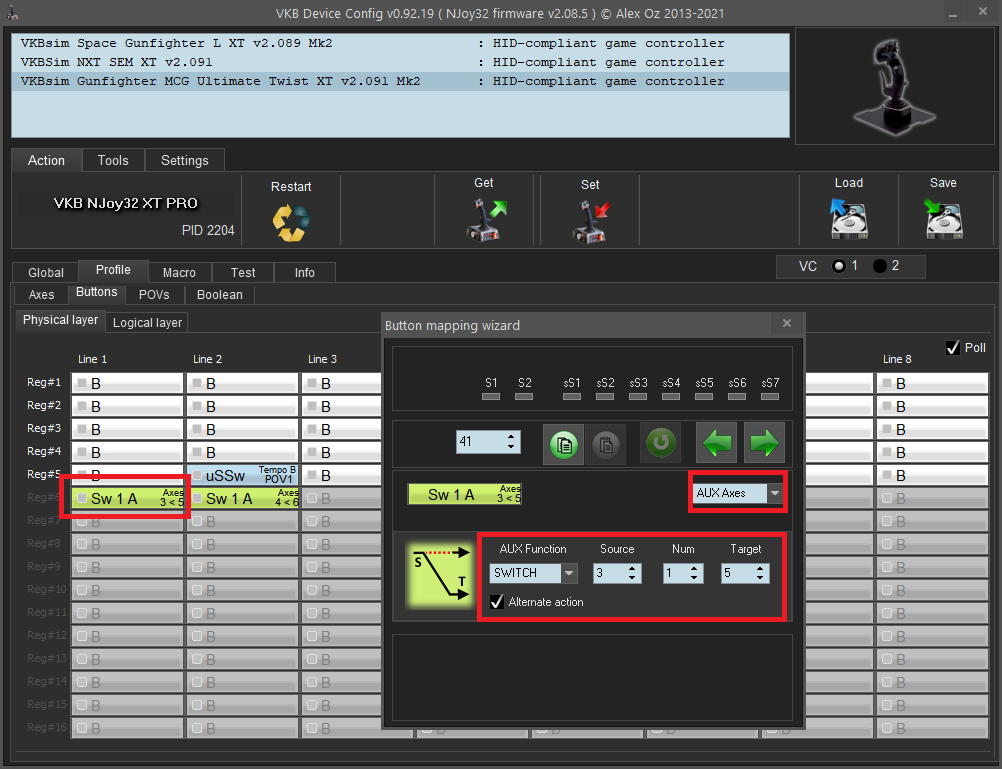Image resolution: width=1002 pixels, height=769 pixels.
Task: Click Reg#3 button cell in Line 8
Action: coord(933,429)
